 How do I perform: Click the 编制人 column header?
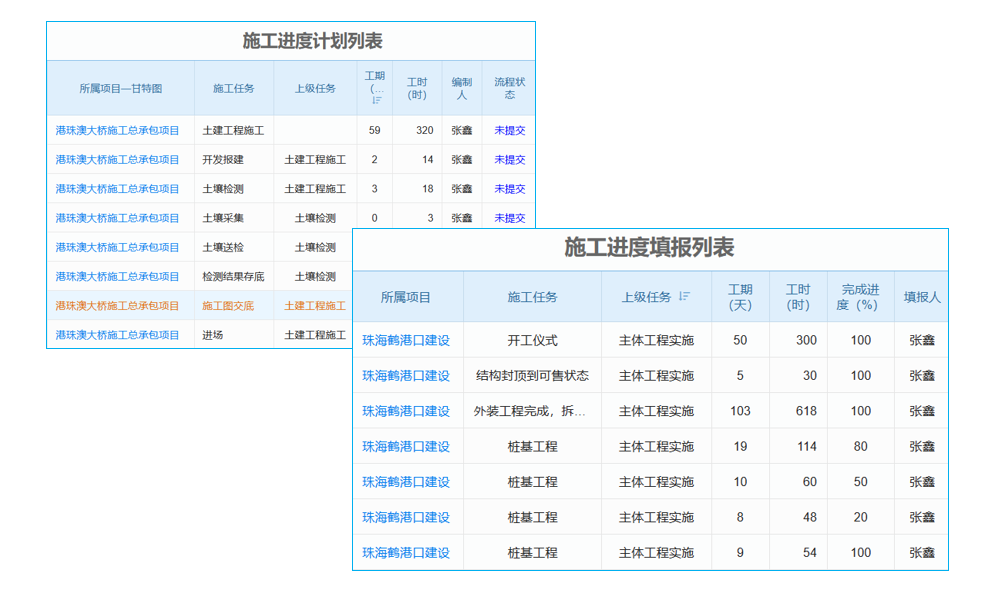(x=461, y=88)
